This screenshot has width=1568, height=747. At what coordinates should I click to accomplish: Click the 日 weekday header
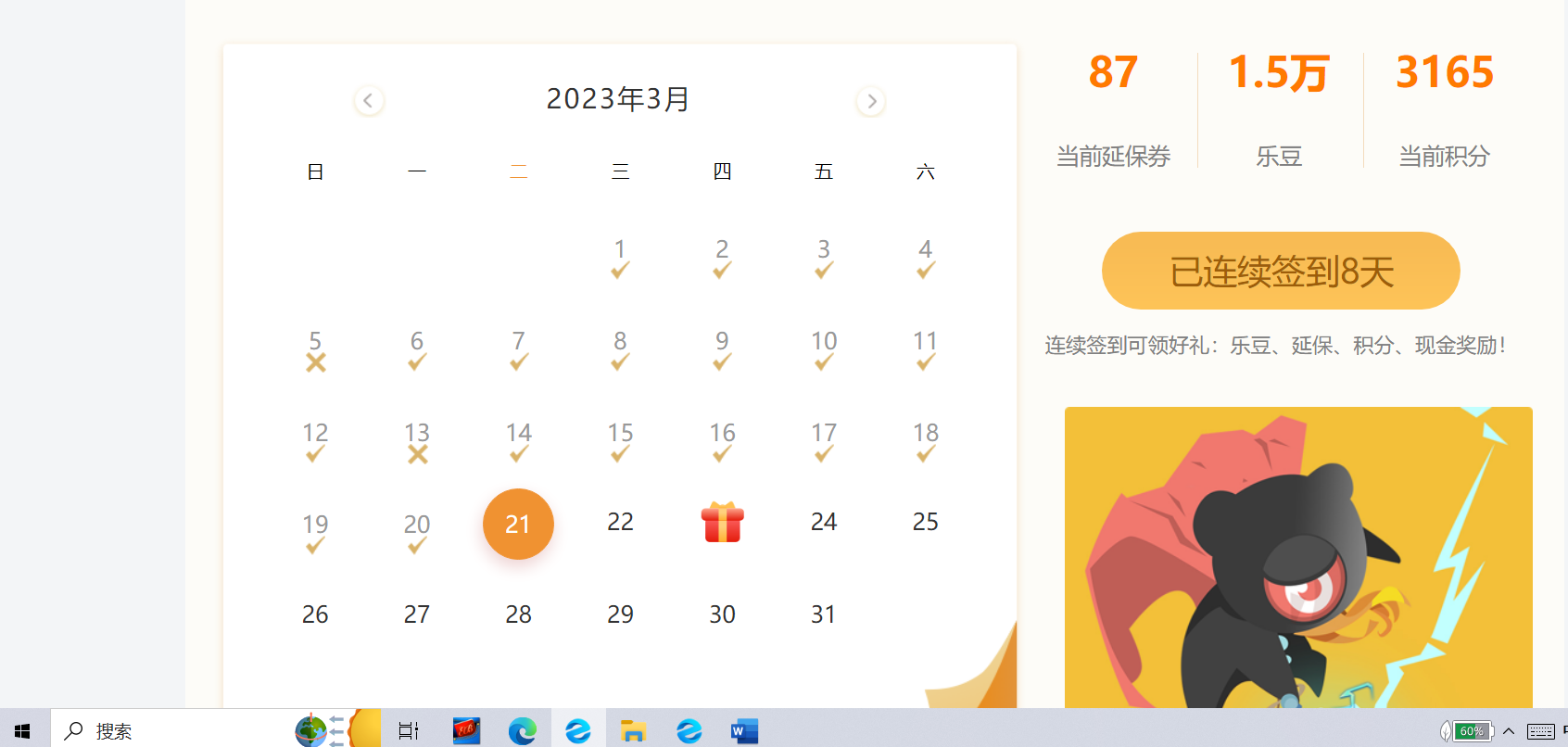click(x=315, y=171)
